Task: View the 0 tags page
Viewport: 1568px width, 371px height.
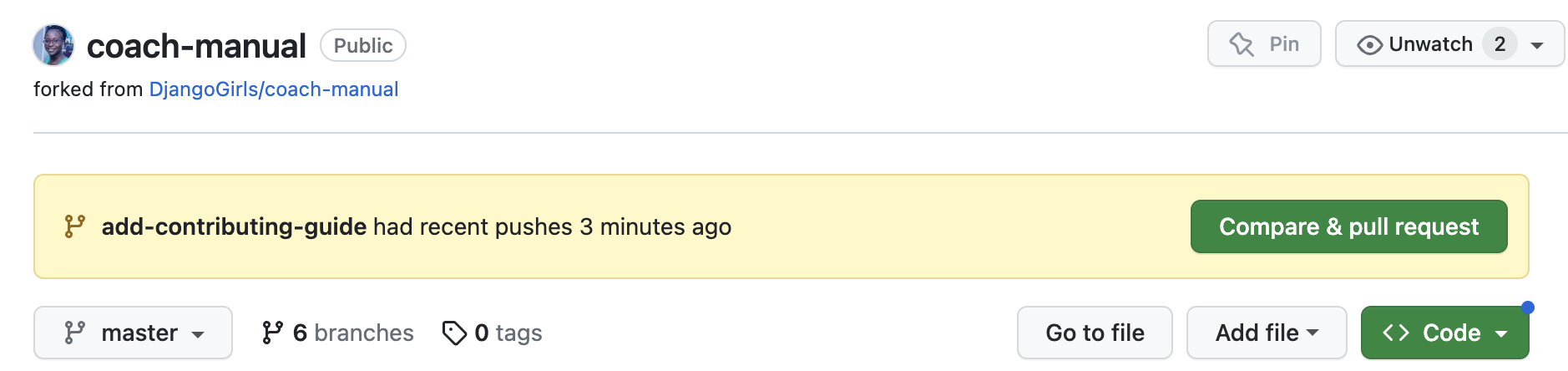Action: [x=493, y=333]
